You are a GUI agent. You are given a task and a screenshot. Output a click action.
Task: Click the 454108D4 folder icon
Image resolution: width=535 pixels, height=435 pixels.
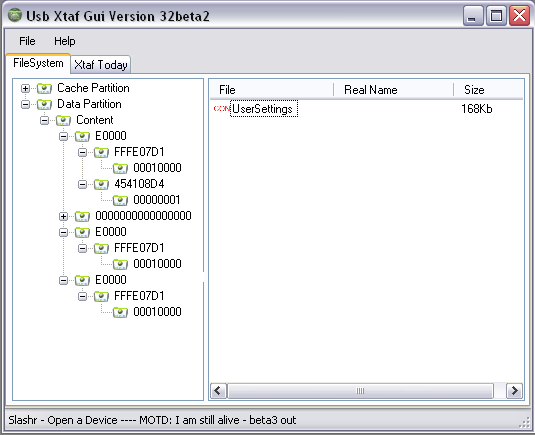click(101, 184)
